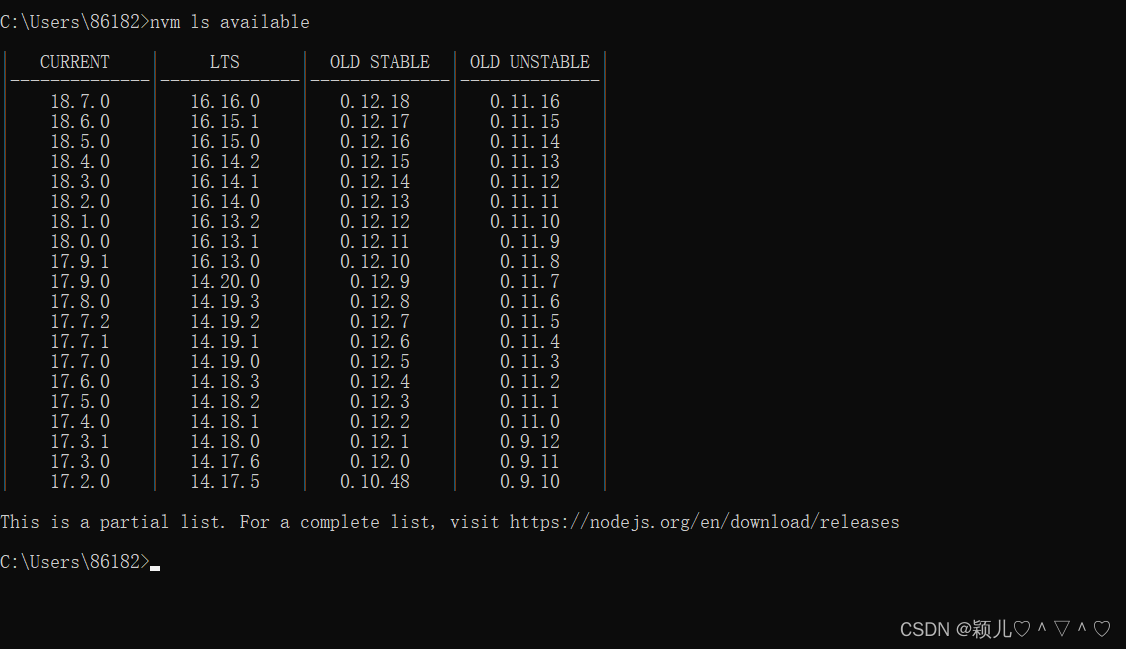Select version 18.2.0
Image resolution: width=1126 pixels, height=649 pixels.
[x=80, y=202]
